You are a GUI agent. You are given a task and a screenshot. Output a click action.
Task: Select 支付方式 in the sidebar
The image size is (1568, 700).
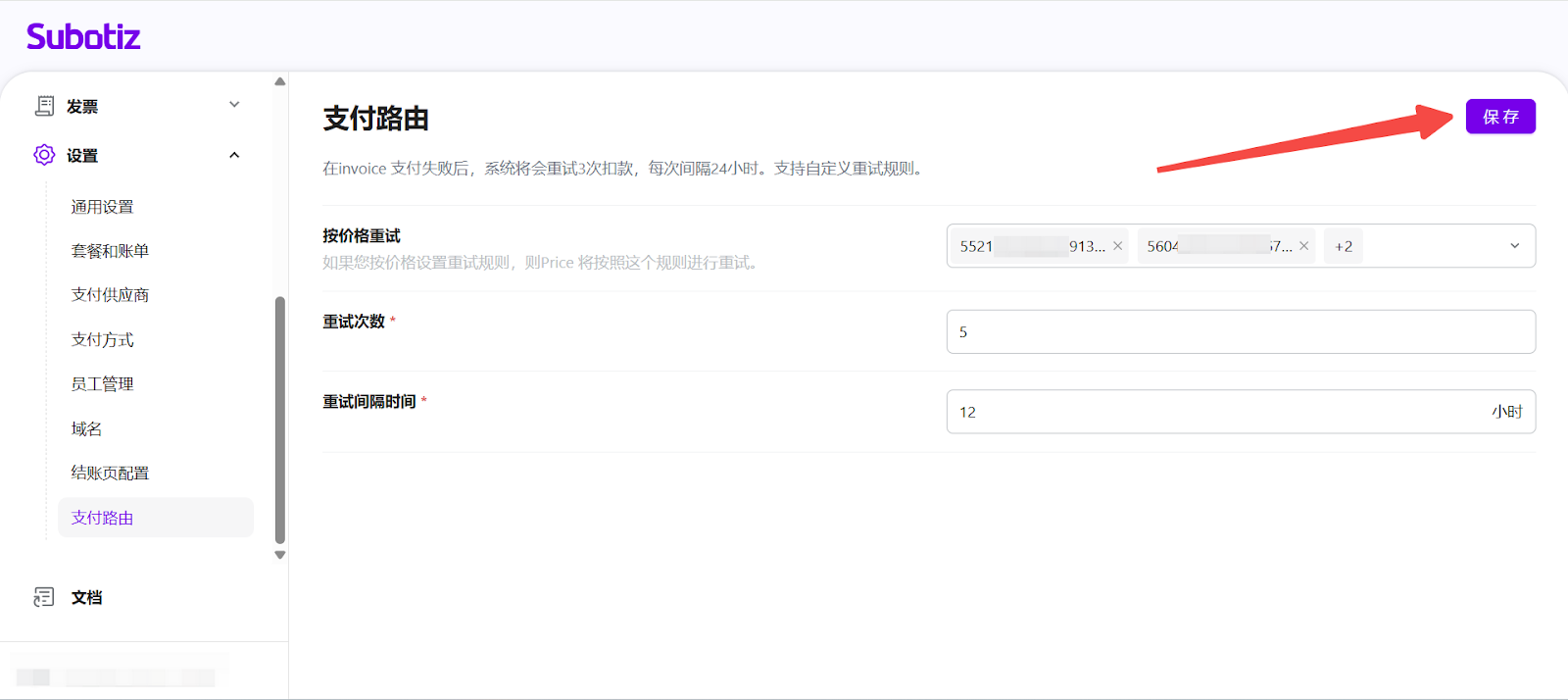pos(102,340)
